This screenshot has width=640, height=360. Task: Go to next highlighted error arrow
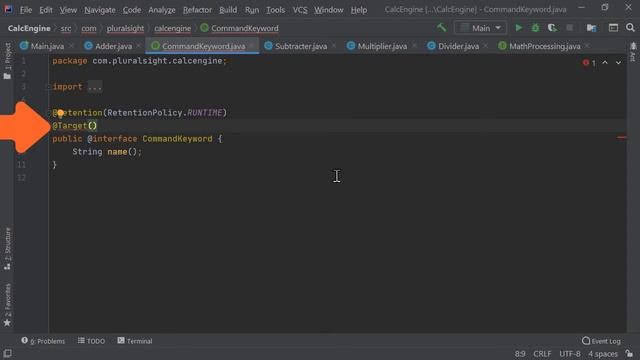tap(618, 62)
